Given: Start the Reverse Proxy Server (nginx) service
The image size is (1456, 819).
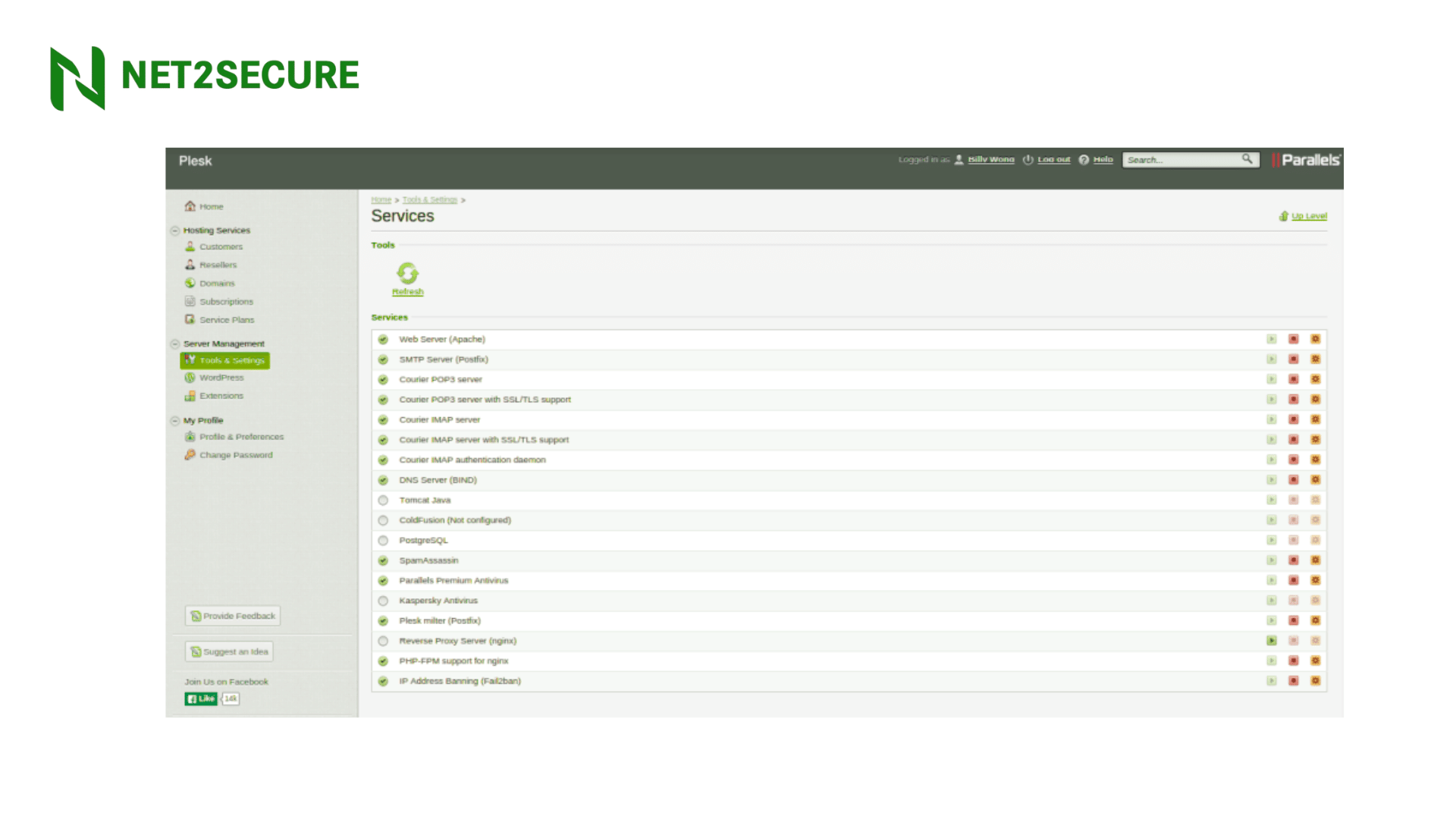Looking at the screenshot, I should [x=1272, y=640].
